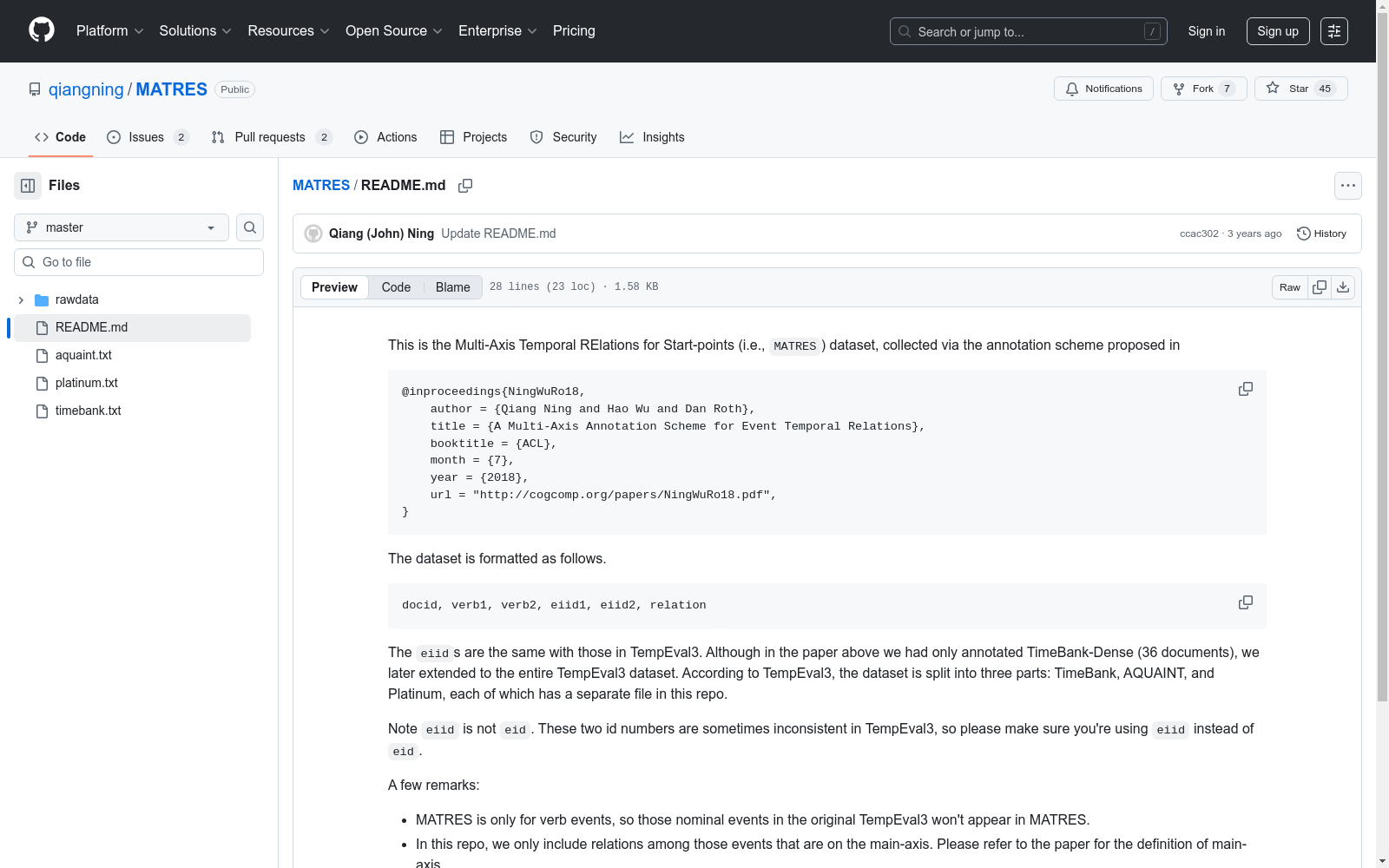
Task: Open the History link for this file
Action: pyautogui.click(x=1321, y=233)
